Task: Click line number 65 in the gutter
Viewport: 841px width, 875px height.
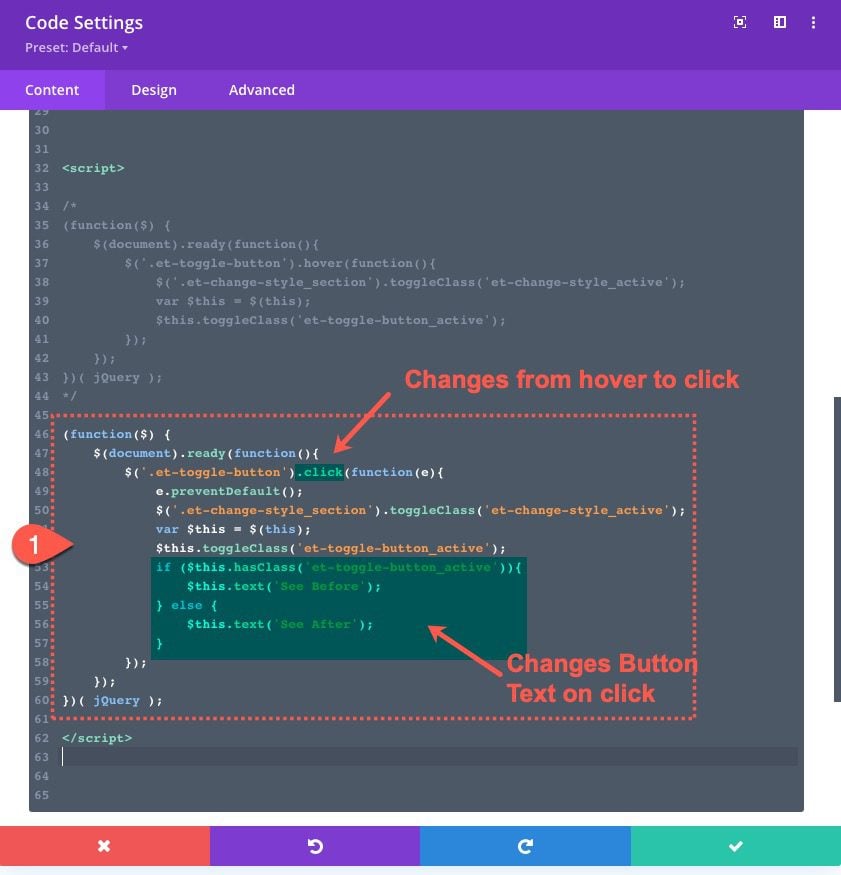Action: click(42, 795)
